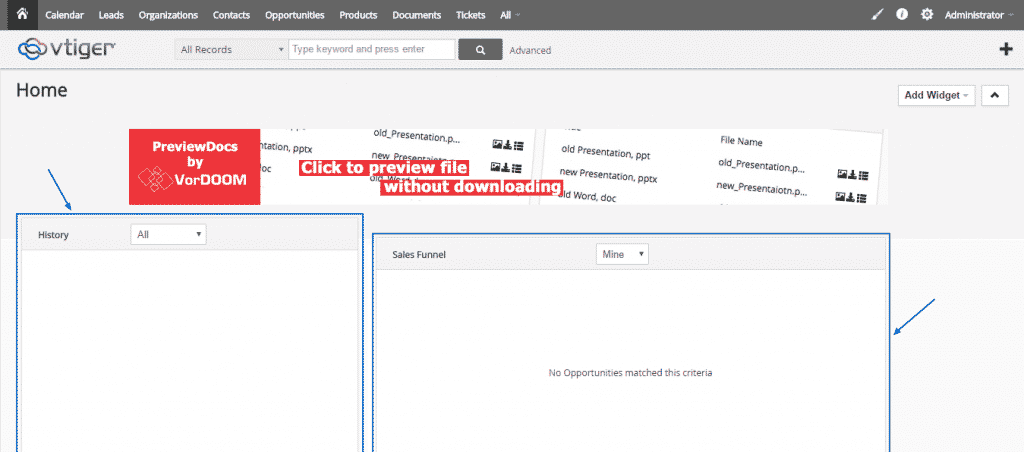Open the History filter All dropdown
Screen dimensions: 1024x452
point(169,234)
